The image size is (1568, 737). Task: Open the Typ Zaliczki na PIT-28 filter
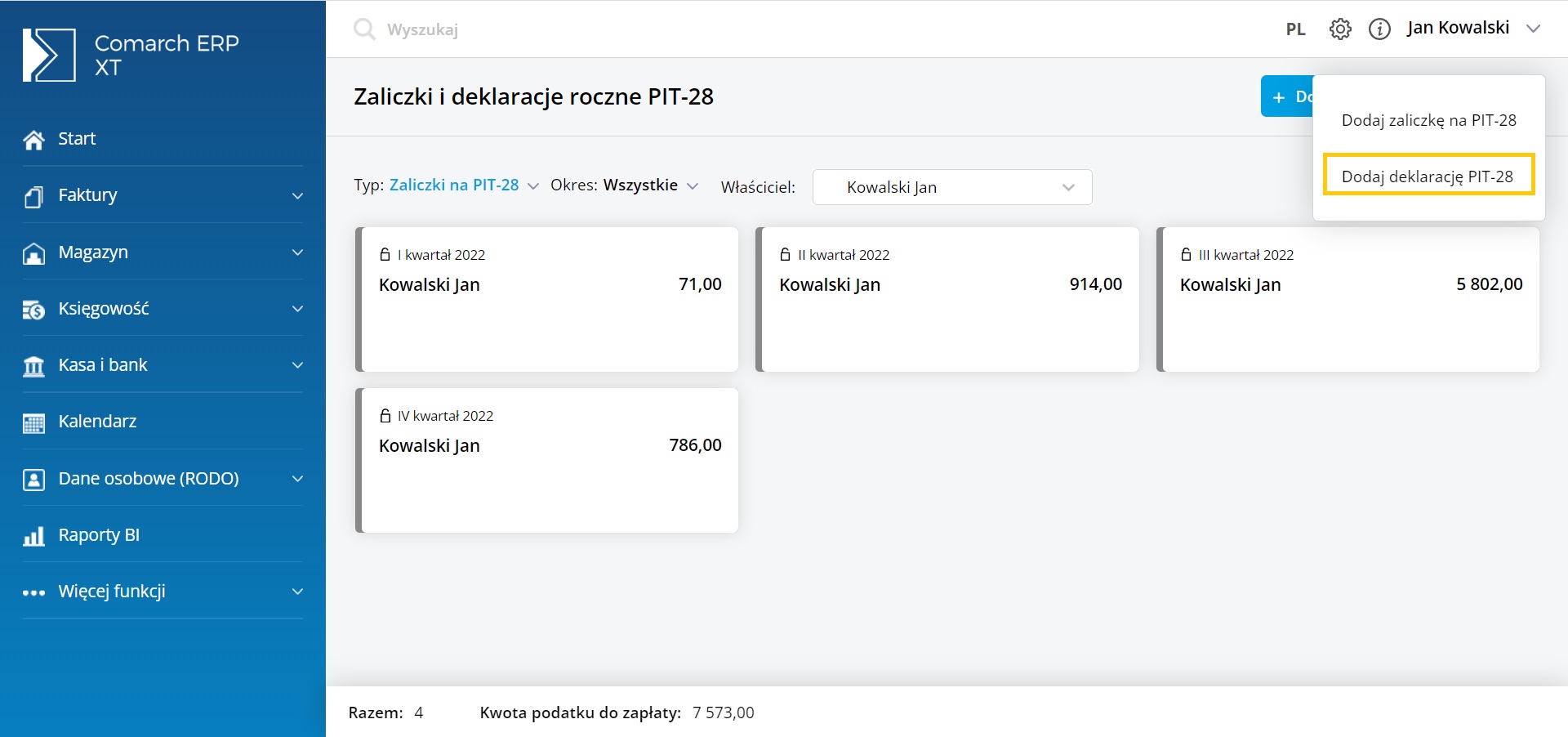463,185
